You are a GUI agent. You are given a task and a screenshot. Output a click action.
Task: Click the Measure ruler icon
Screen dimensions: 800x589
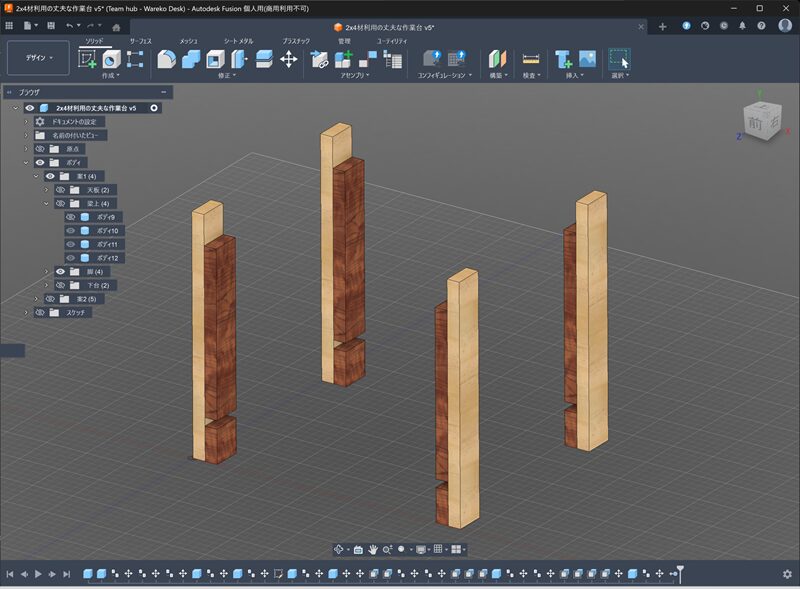(x=531, y=59)
